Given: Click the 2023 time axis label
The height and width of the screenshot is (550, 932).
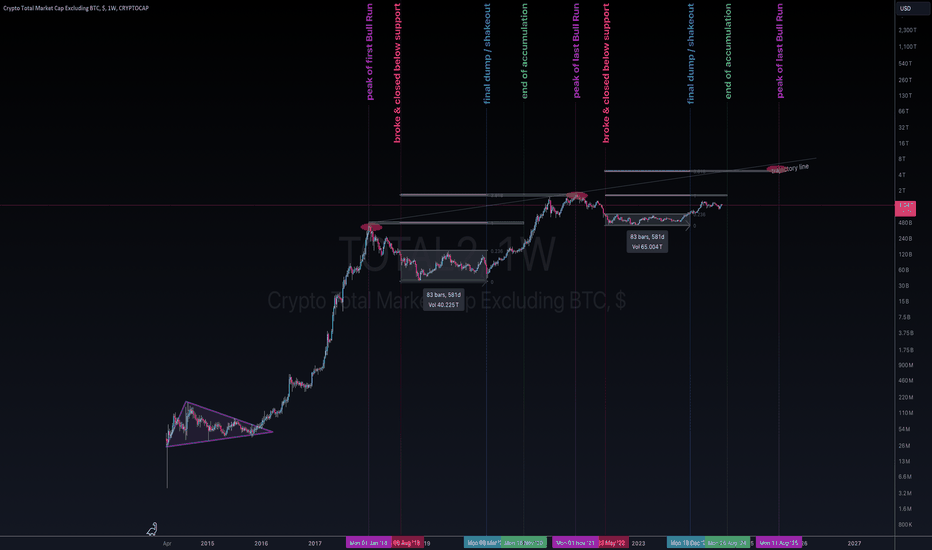Looking at the screenshot, I should coord(638,543).
